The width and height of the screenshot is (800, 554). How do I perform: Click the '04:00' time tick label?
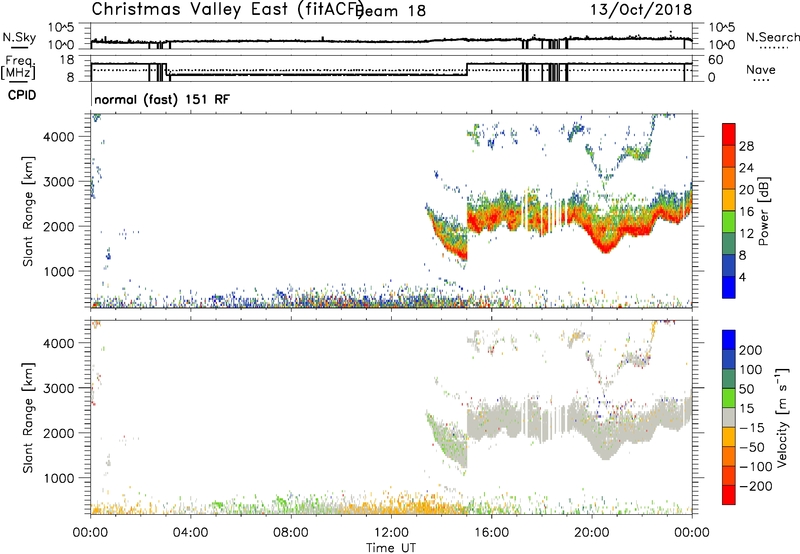191,533
